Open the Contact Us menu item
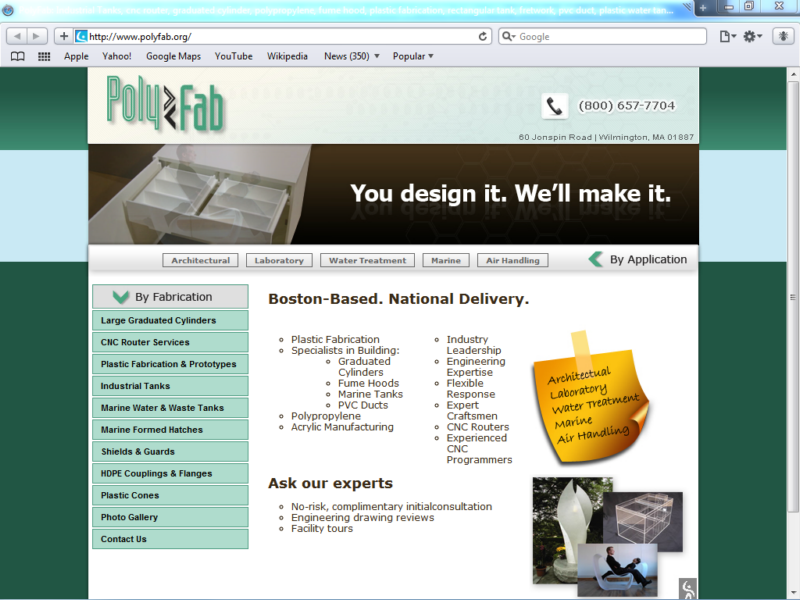 click(170, 539)
